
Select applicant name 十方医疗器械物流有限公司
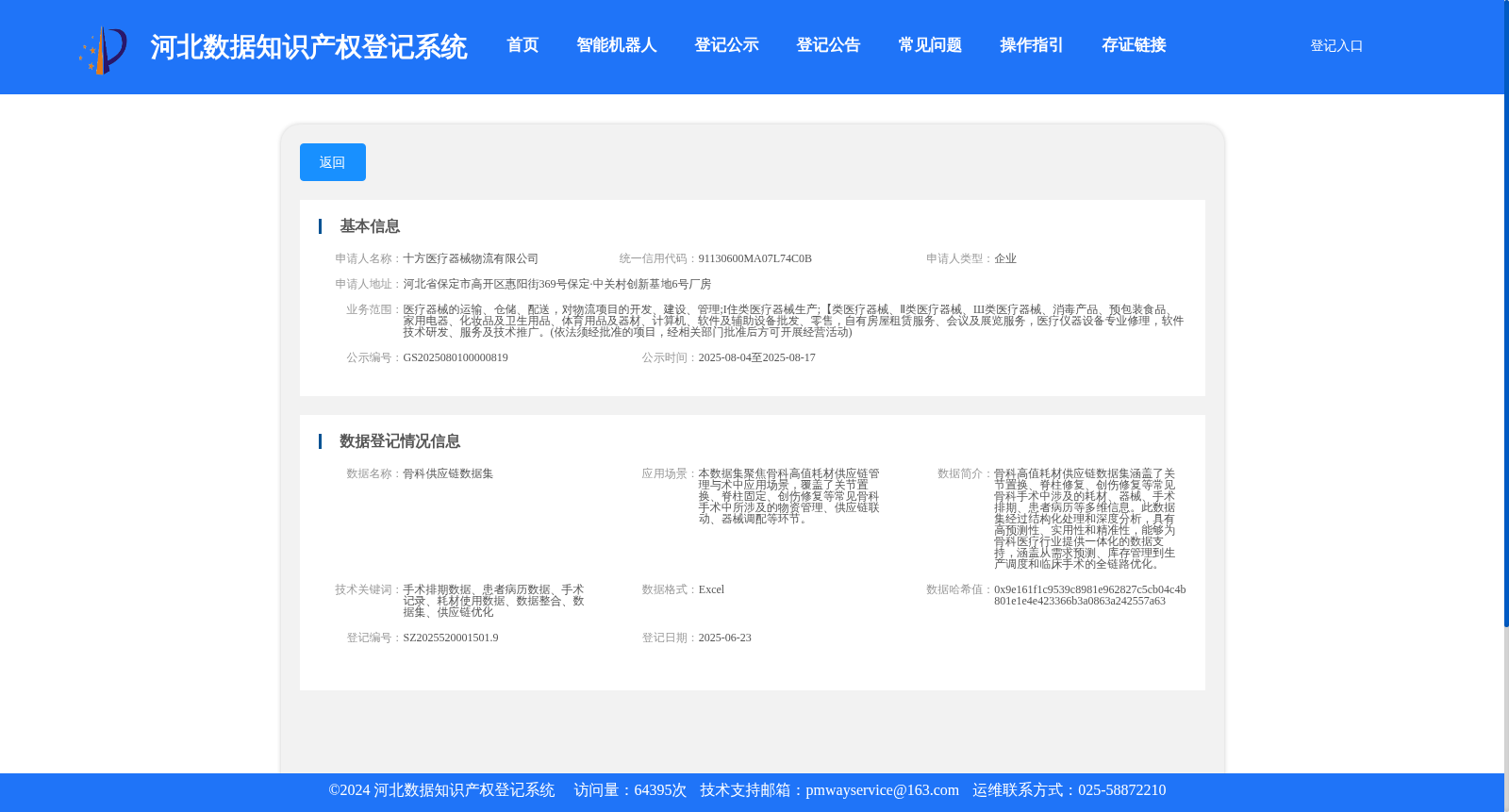point(471,258)
